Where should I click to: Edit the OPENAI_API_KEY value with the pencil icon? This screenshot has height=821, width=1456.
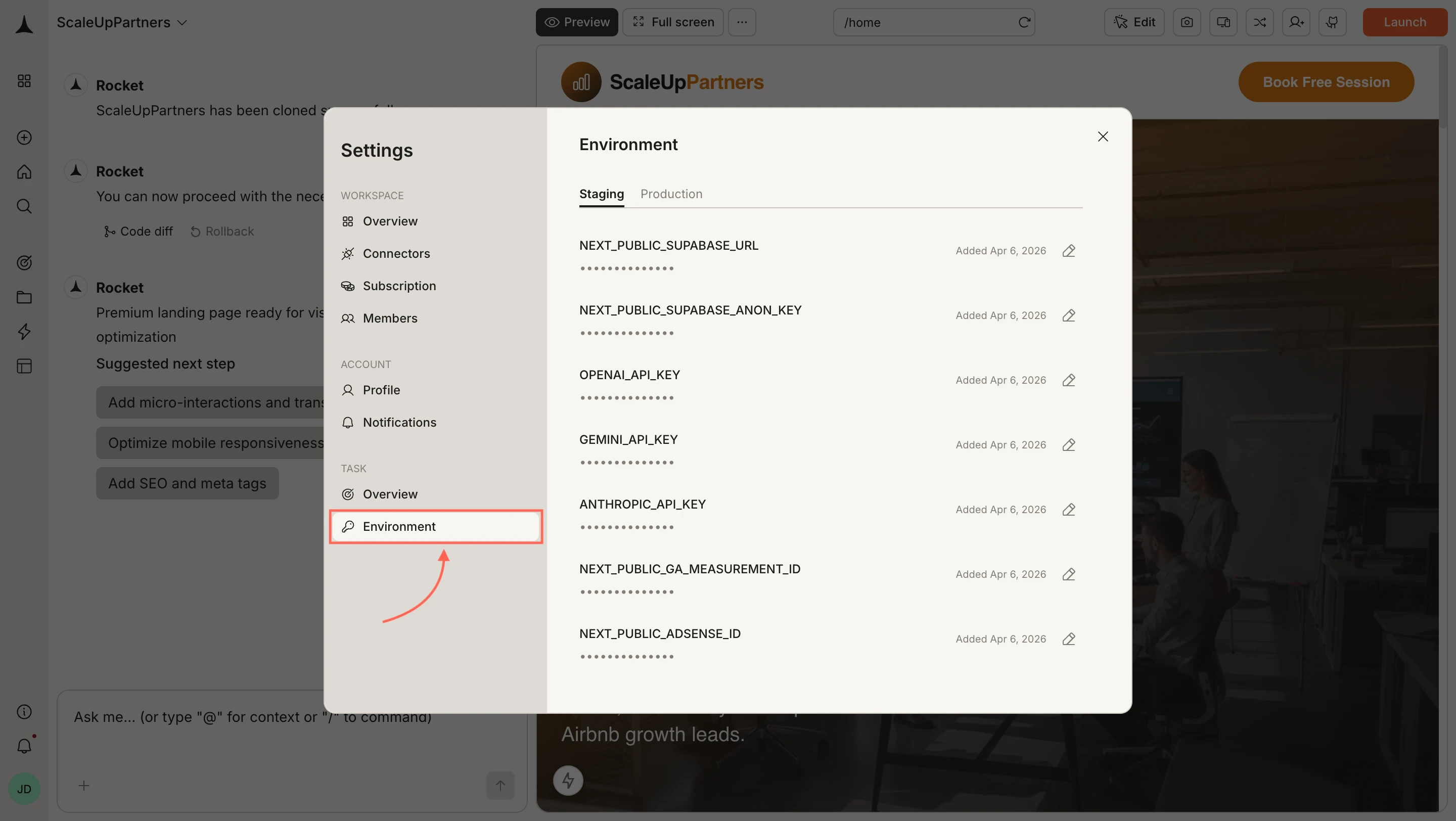point(1069,380)
